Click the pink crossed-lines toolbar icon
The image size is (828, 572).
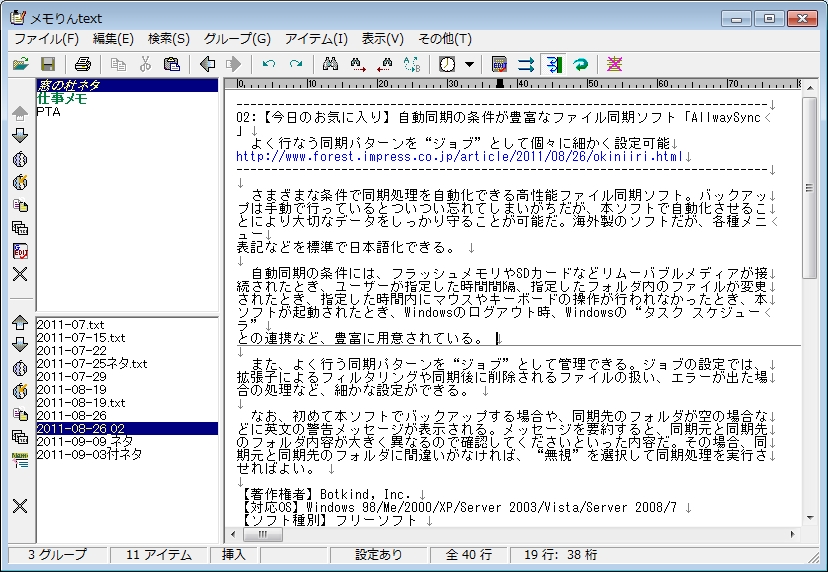[614, 64]
